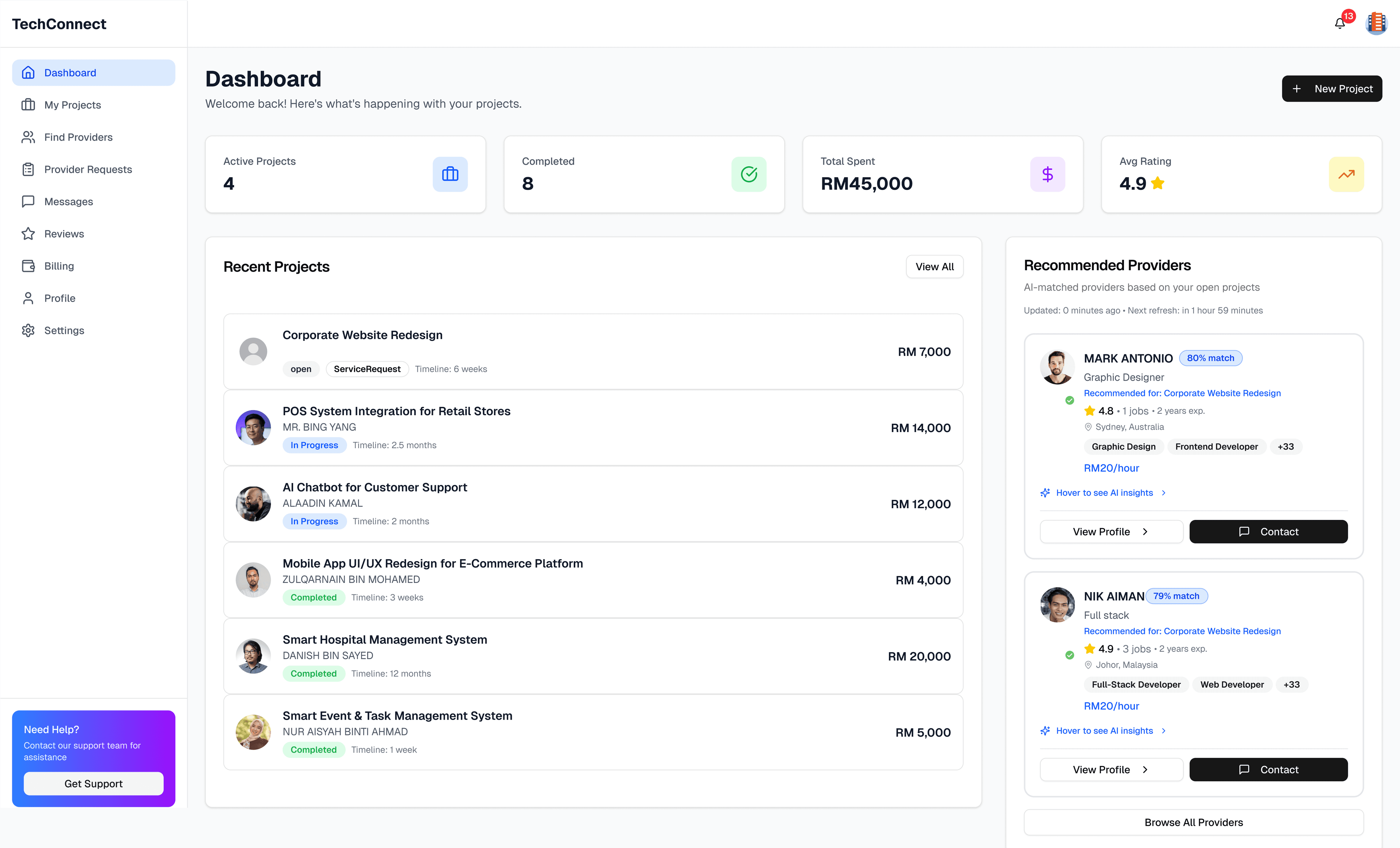Open Settings using the gear icon

point(28,330)
